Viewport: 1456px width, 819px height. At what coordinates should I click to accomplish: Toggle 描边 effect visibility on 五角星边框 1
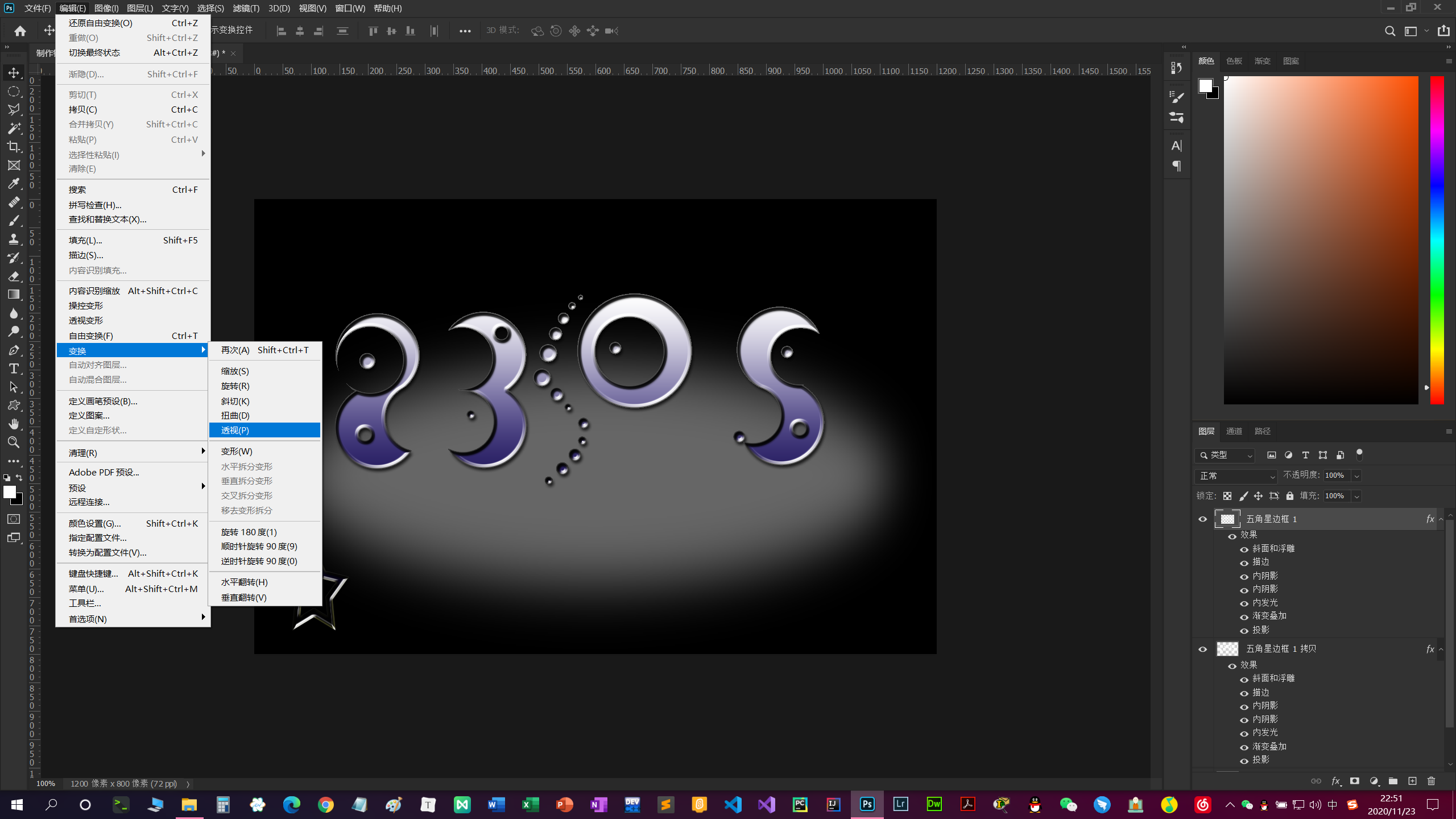coord(1244,562)
